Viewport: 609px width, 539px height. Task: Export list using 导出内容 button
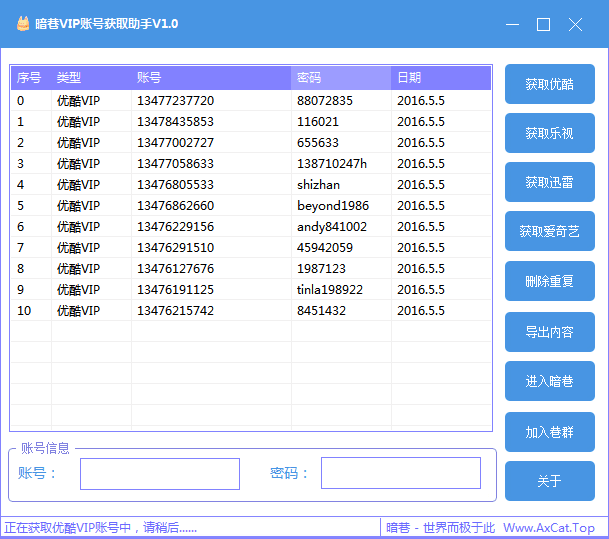pos(549,332)
